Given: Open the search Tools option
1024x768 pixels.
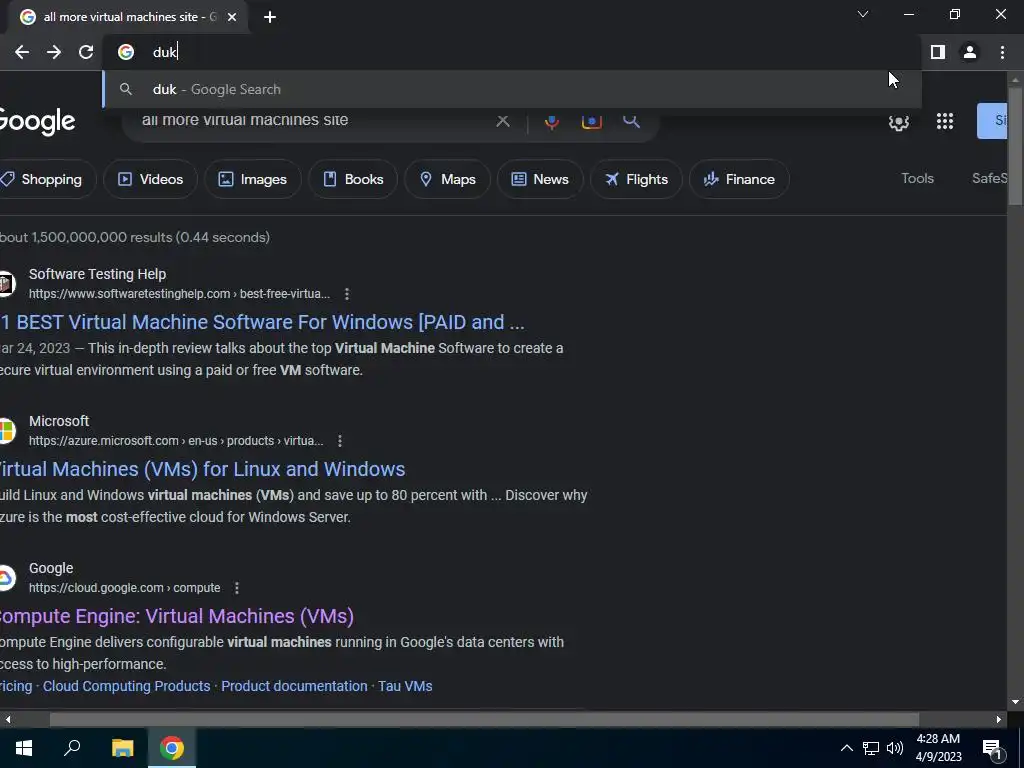Looking at the screenshot, I should (917, 178).
